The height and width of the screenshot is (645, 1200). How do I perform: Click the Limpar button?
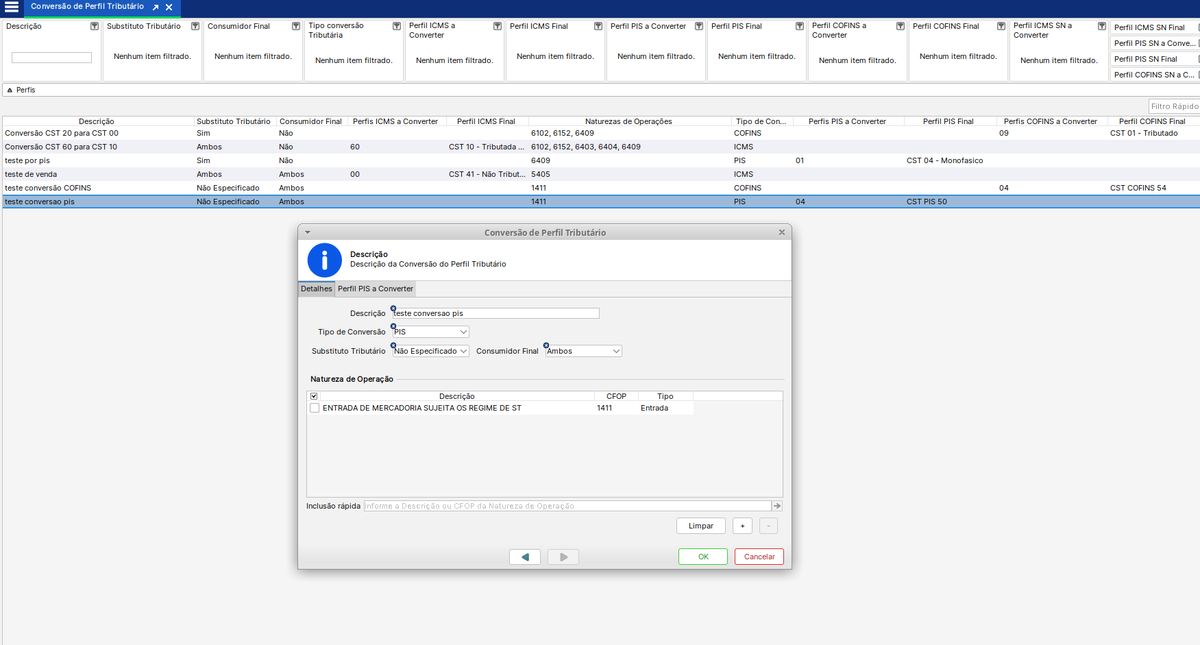tap(701, 526)
